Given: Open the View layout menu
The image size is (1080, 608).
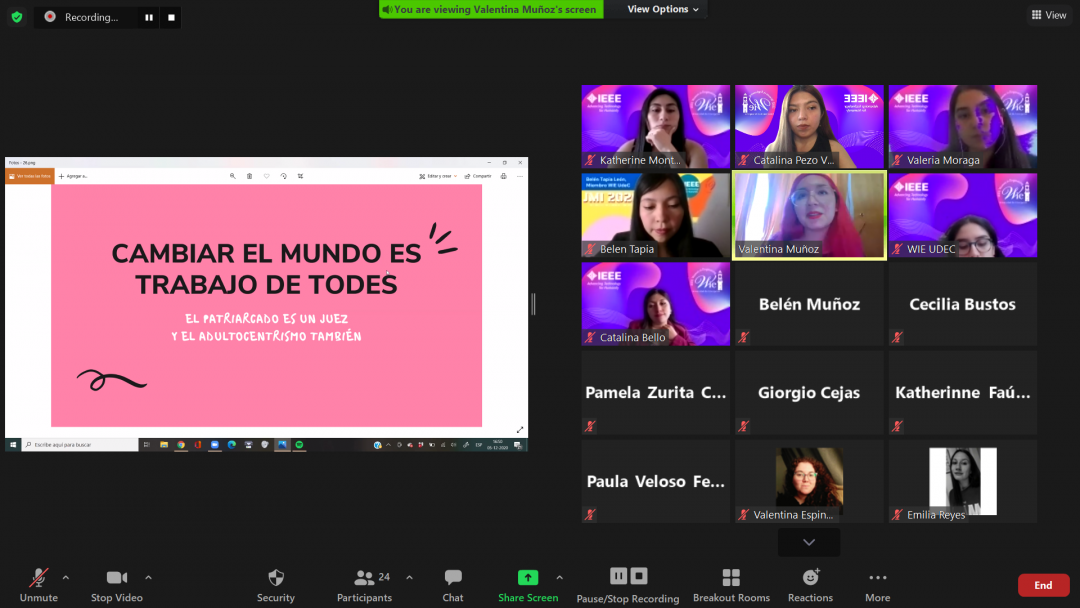Looking at the screenshot, I should 1048,15.
